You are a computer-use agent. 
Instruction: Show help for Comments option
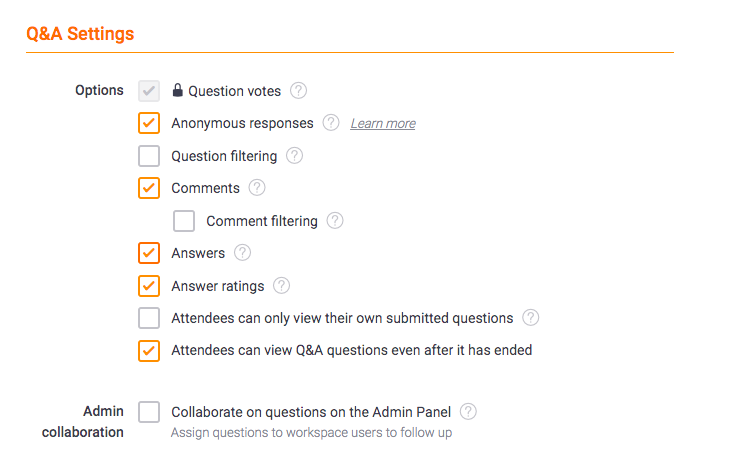click(257, 188)
